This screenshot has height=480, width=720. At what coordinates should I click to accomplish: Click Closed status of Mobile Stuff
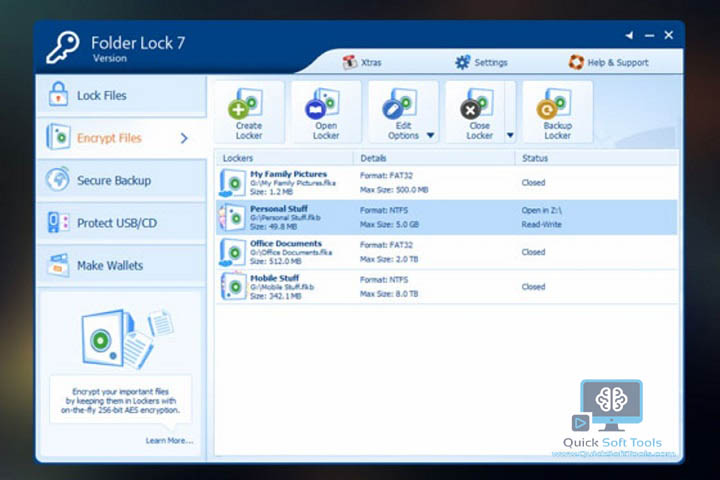coord(533,287)
